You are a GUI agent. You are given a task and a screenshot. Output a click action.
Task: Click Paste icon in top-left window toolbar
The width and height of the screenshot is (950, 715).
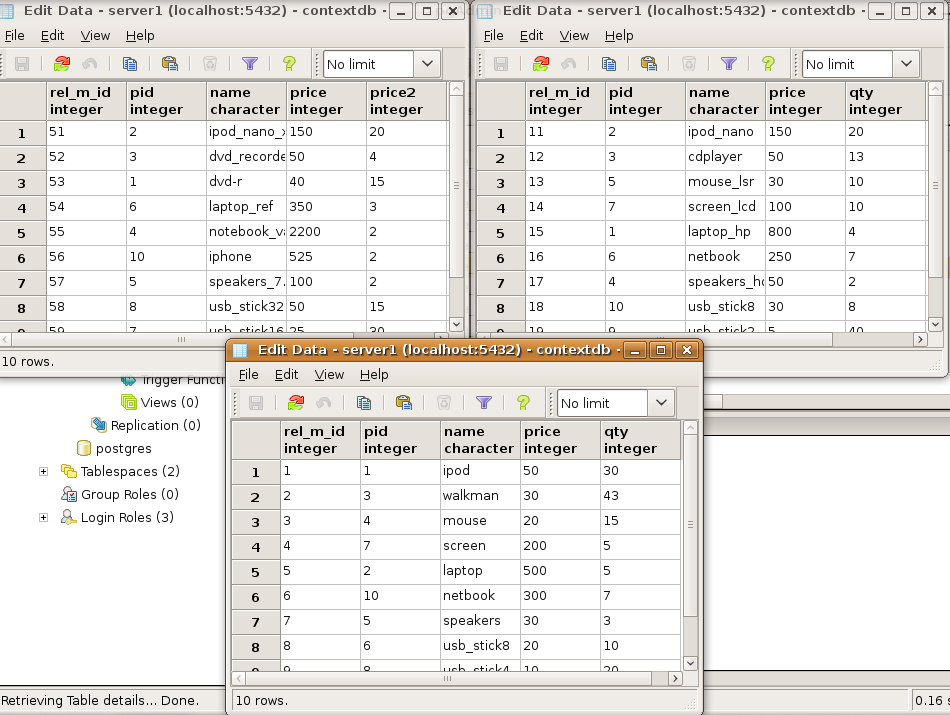(170, 64)
